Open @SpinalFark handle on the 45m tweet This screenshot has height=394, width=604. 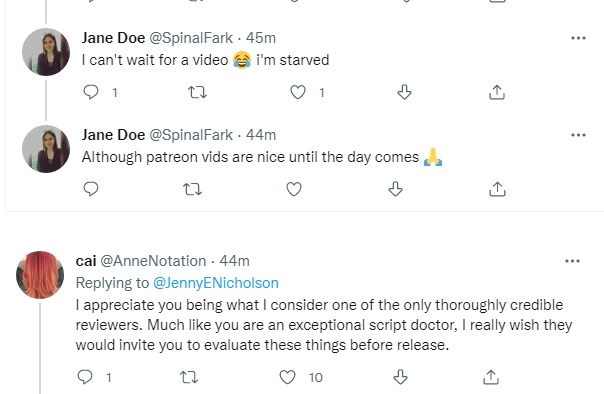(x=191, y=38)
